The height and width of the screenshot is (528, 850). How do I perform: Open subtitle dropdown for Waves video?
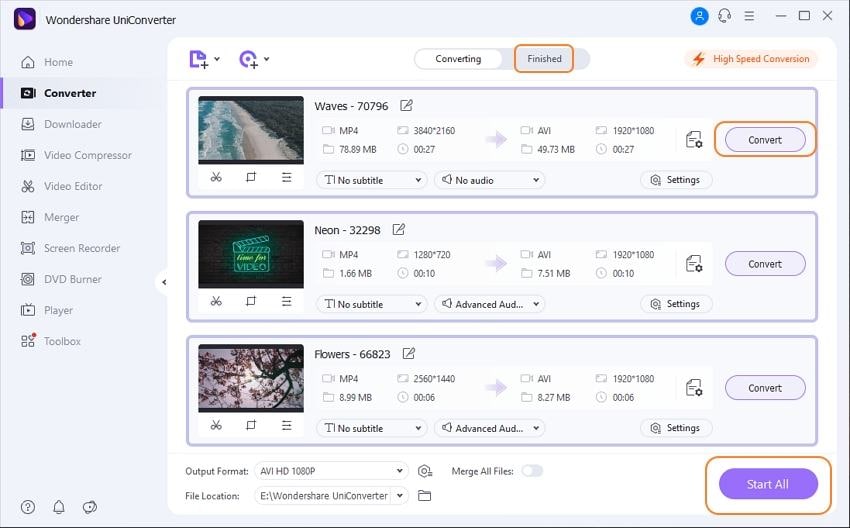pyautogui.click(x=372, y=180)
